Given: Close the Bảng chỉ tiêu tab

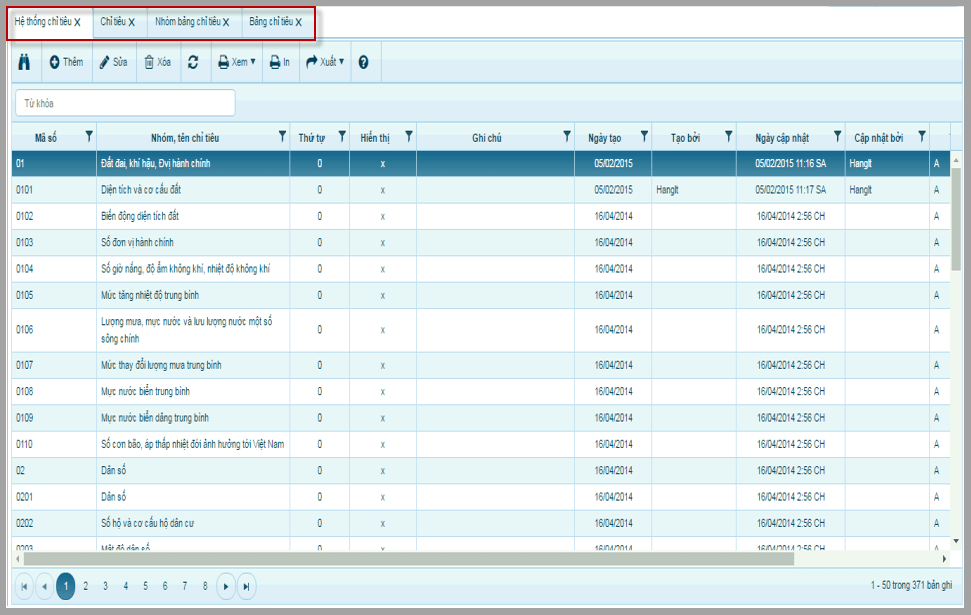Looking at the screenshot, I should click(x=298, y=22).
